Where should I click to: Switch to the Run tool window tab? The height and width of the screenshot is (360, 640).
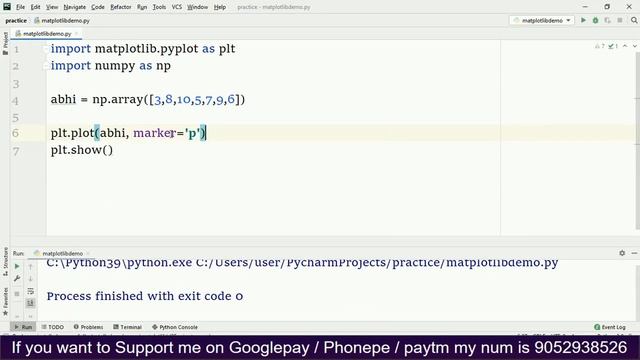(x=23, y=327)
